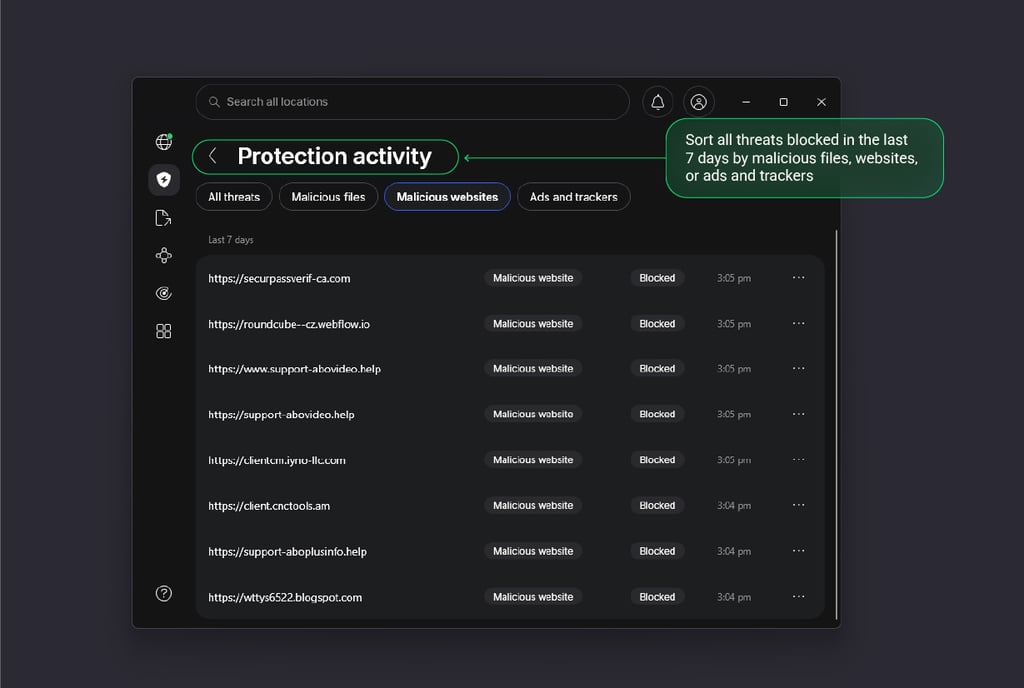Select https://roundcube--cz.webflow.io entry

click(289, 324)
